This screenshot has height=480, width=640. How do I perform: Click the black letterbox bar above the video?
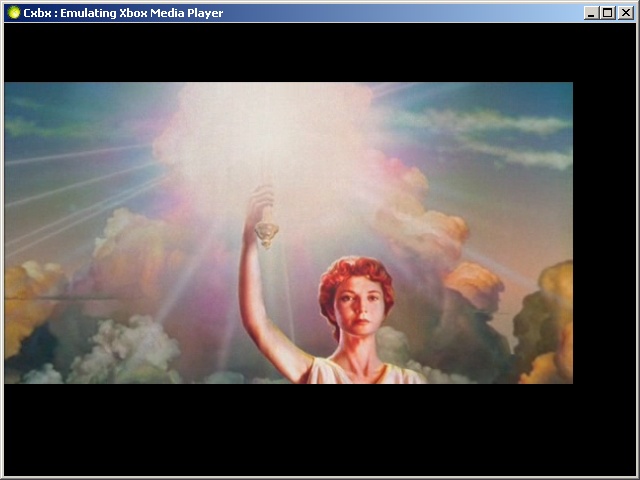(x=300, y=52)
